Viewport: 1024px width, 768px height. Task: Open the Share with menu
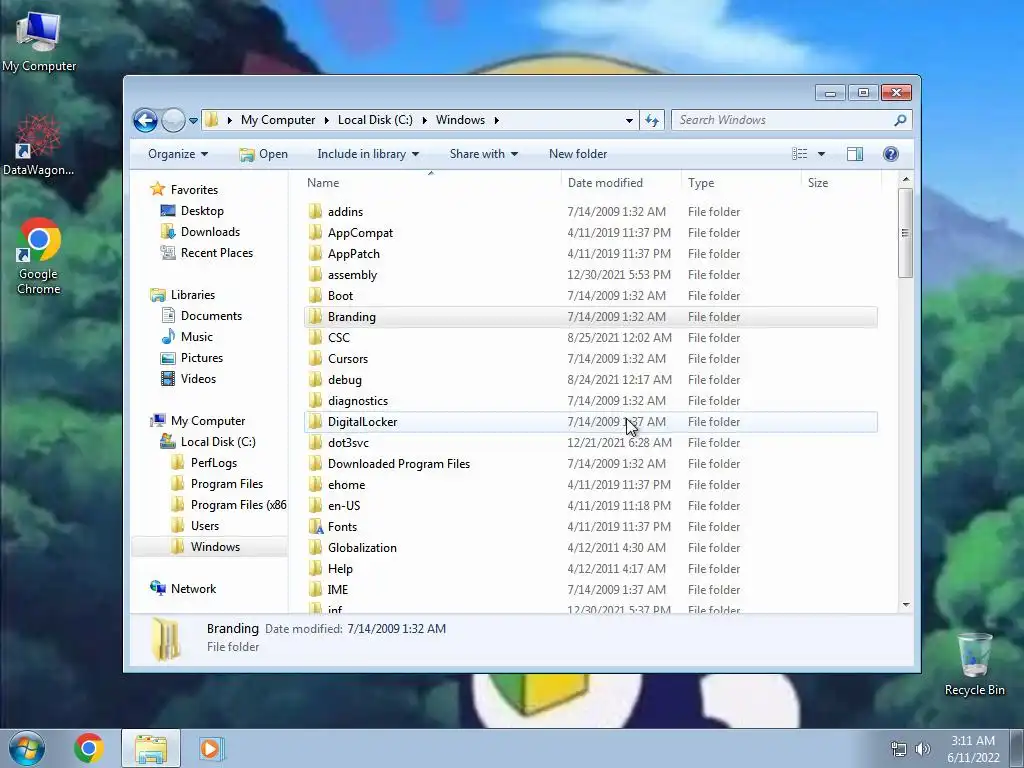483,154
